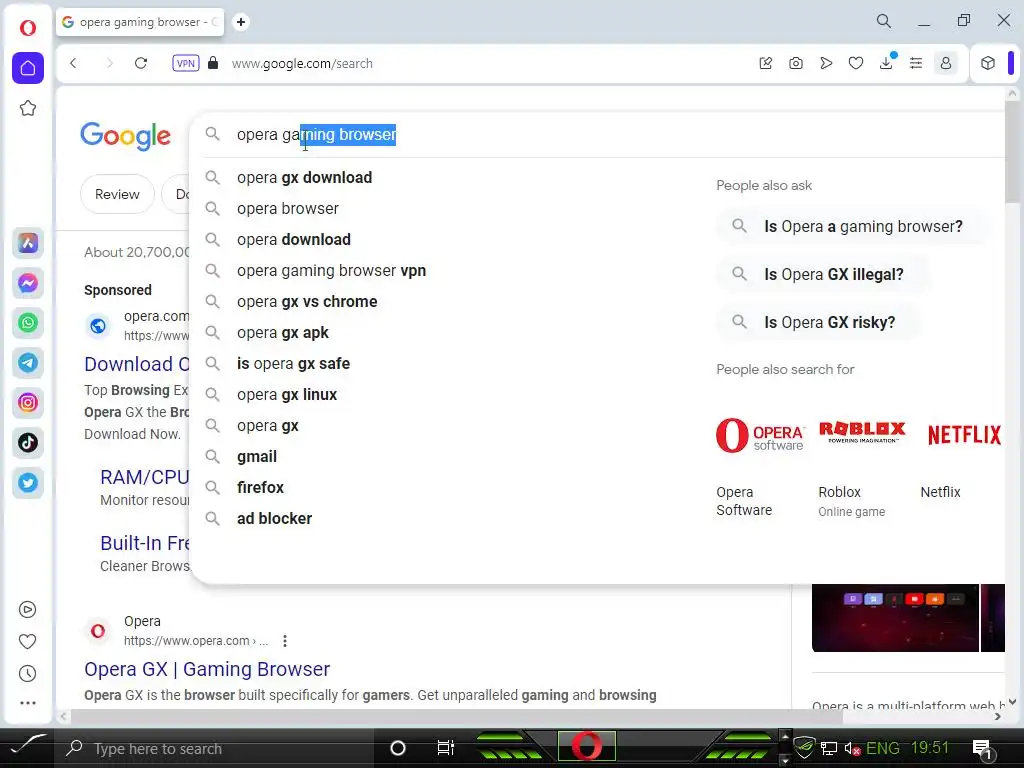Choose suggestion ad blocker
The height and width of the screenshot is (768, 1024).
[274, 519]
